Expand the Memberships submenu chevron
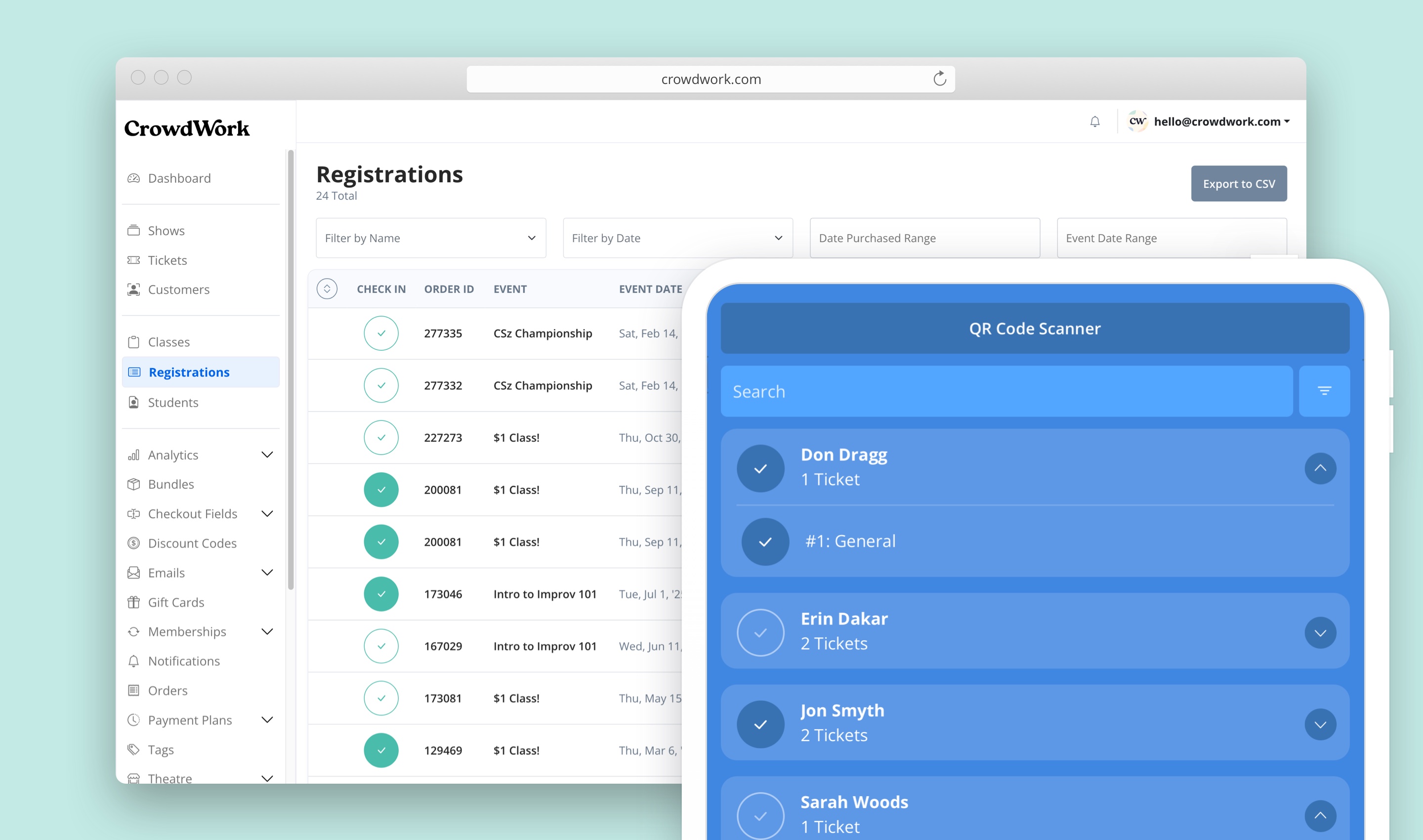This screenshot has height=840, width=1423. 267,631
